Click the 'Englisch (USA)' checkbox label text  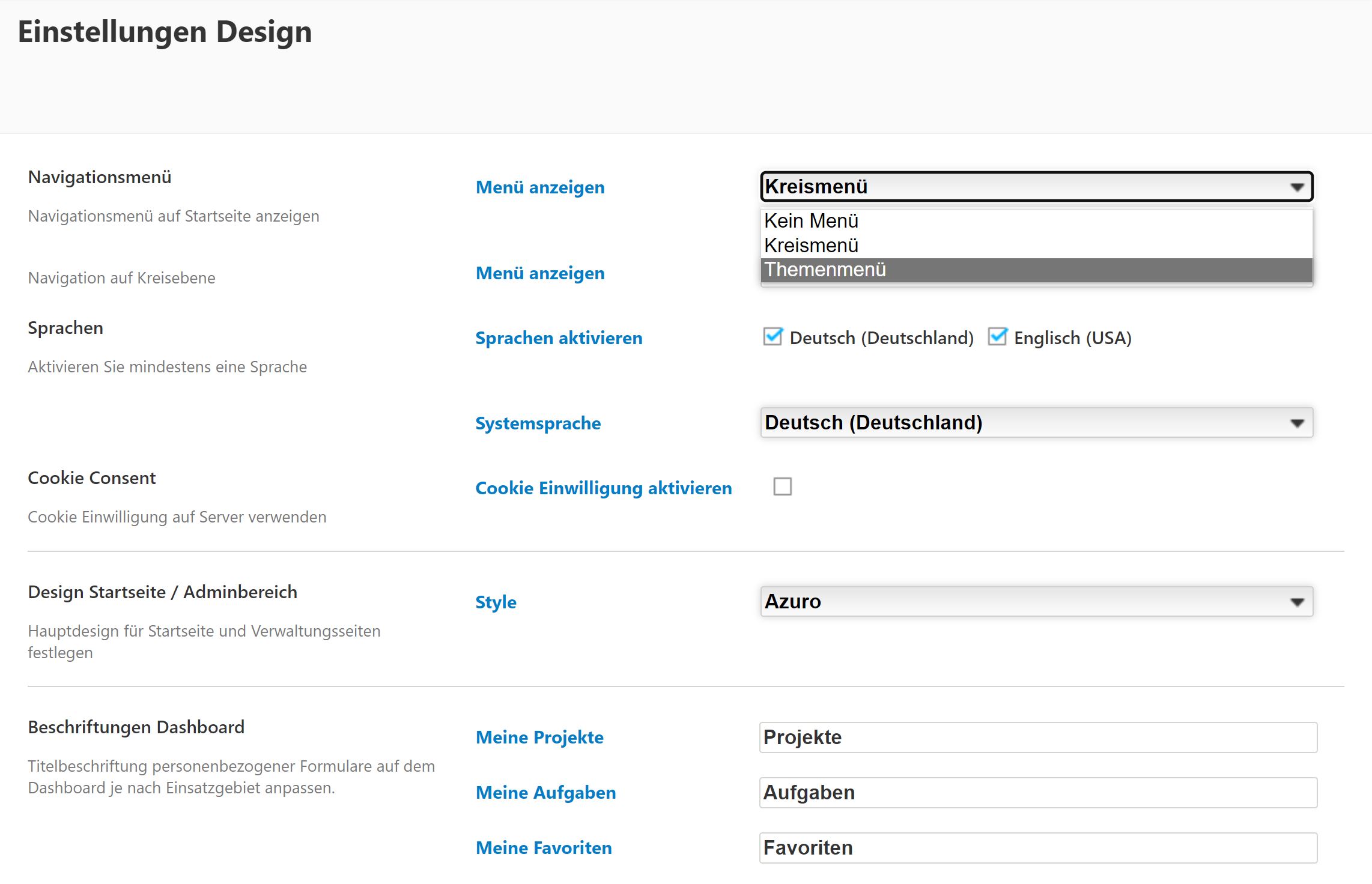point(1072,338)
